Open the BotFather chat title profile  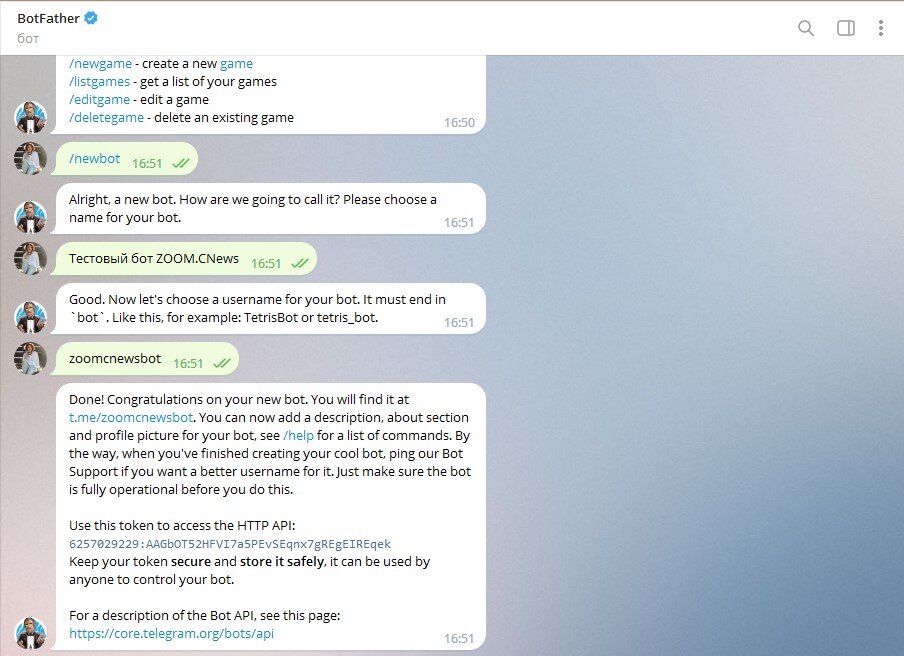tap(48, 18)
